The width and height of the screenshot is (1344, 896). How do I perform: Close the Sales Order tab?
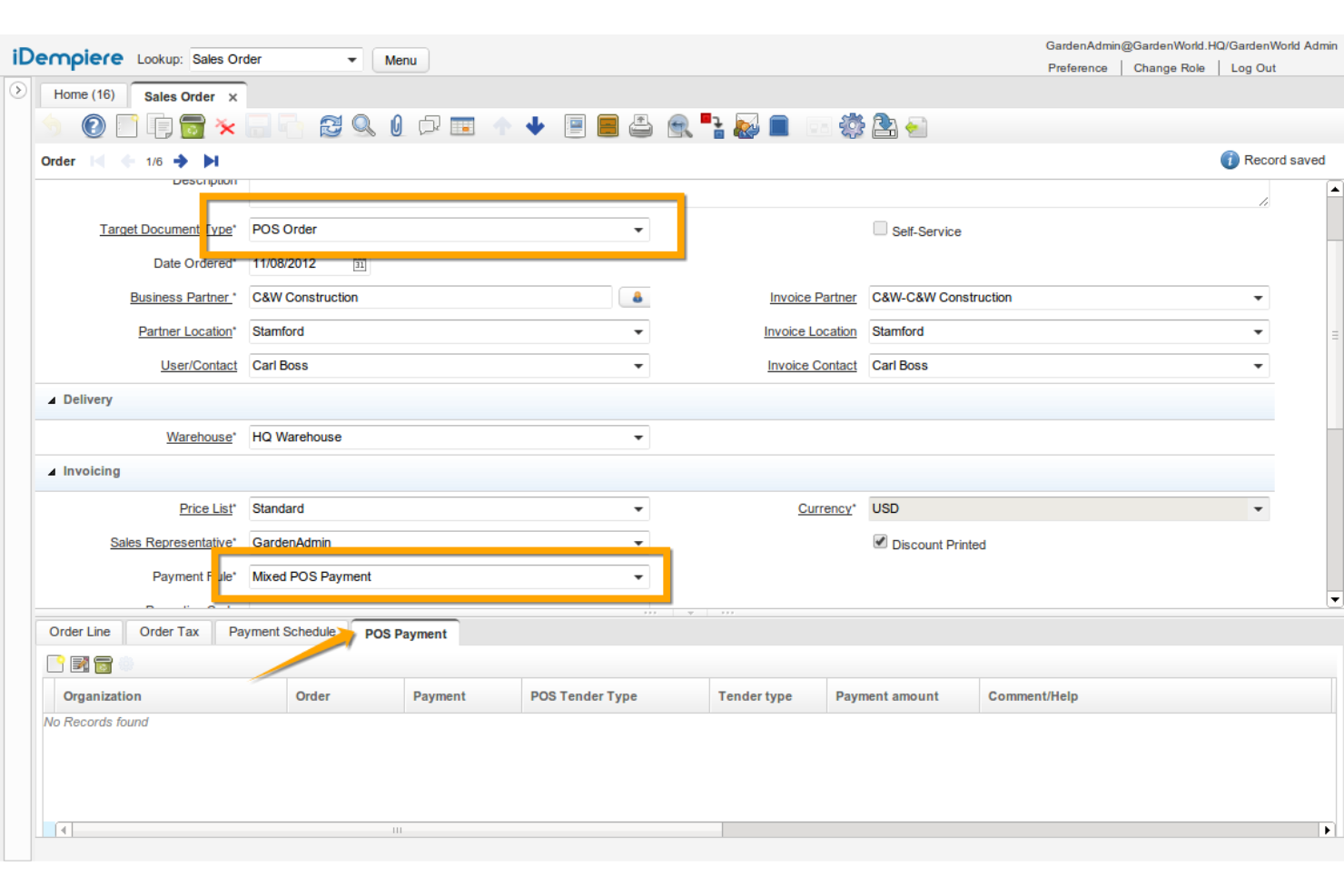pos(233,97)
